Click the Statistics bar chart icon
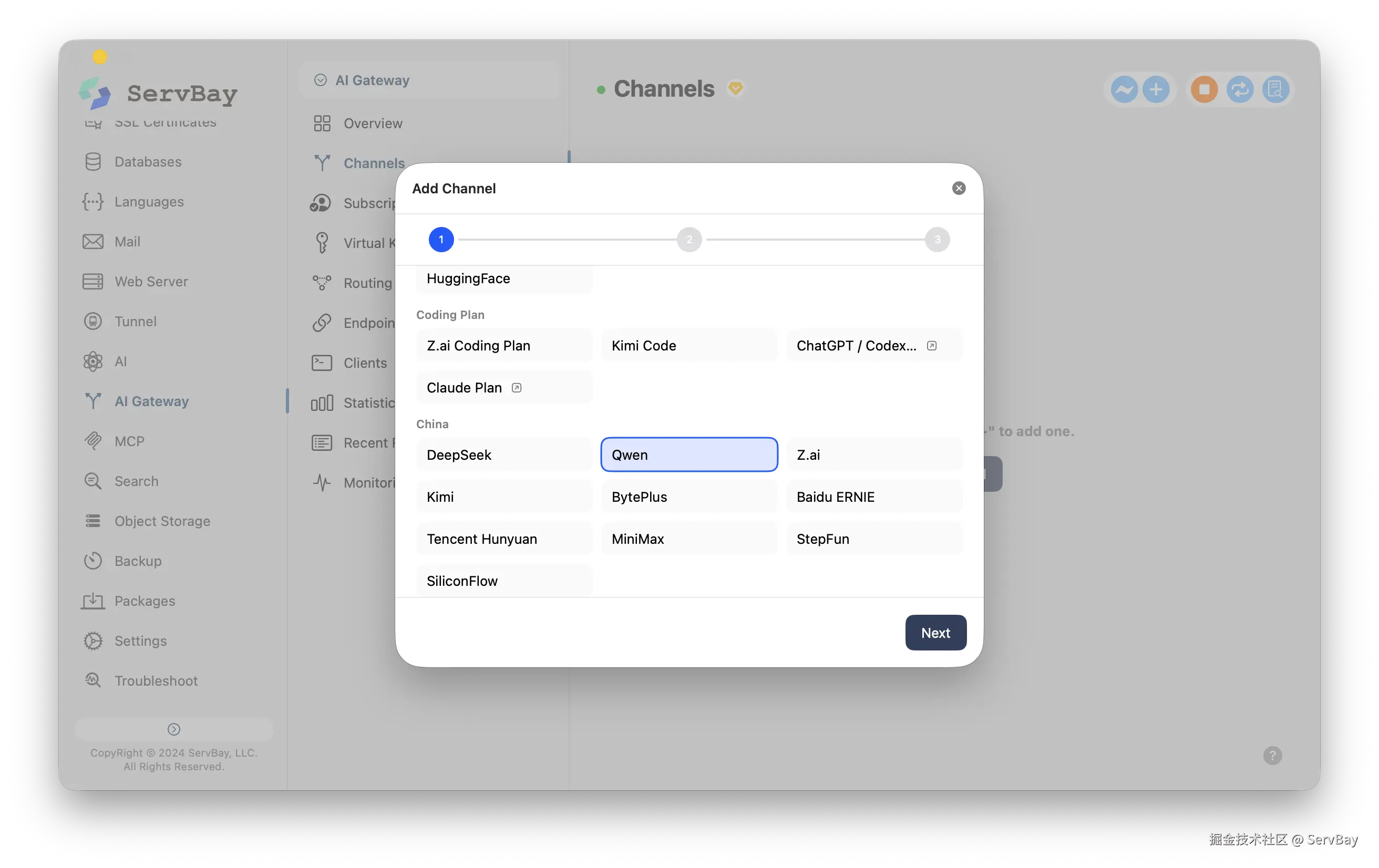This screenshot has height=868, width=1379. pyautogui.click(x=322, y=403)
